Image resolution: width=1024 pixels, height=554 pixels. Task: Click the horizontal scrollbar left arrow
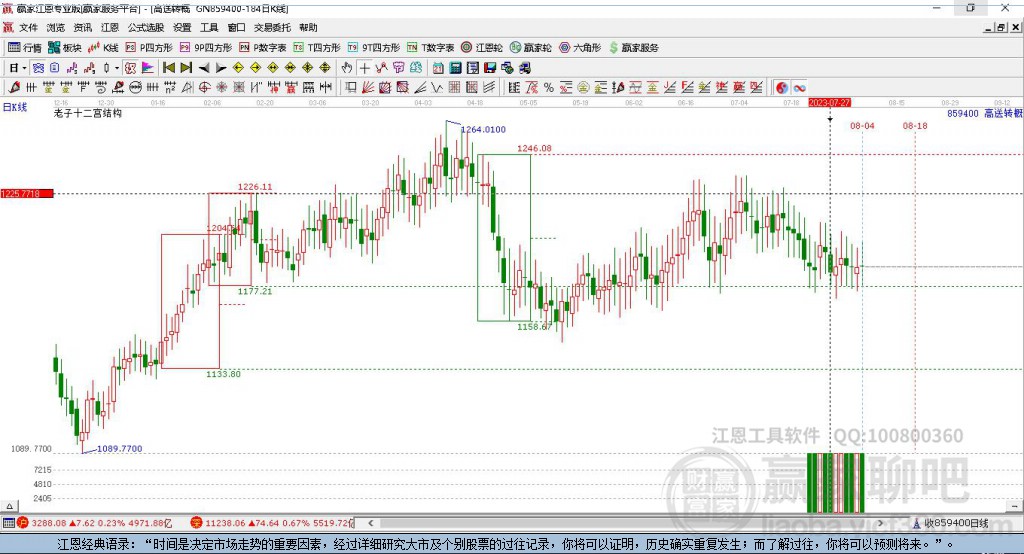371,523
